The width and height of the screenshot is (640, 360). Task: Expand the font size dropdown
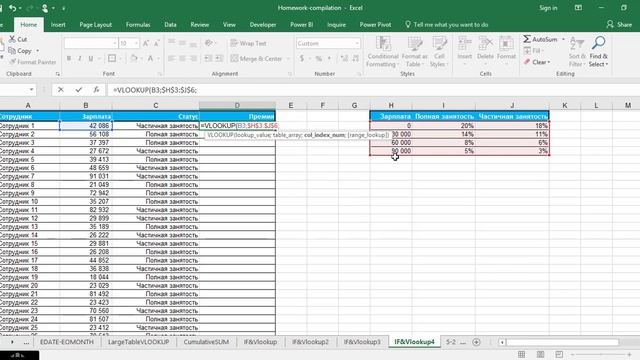(136, 43)
